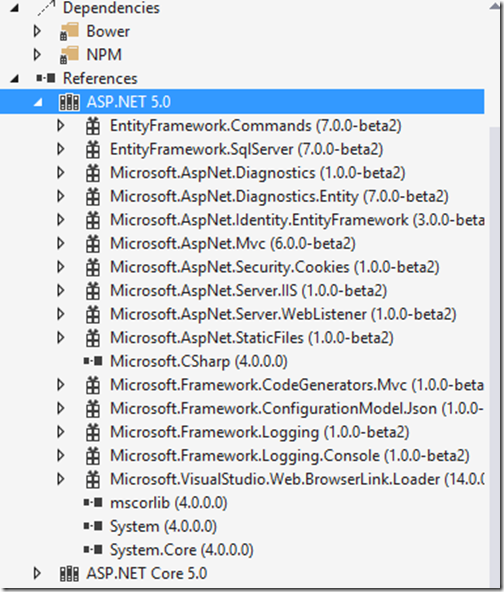Expand the Bower folder

37,31
